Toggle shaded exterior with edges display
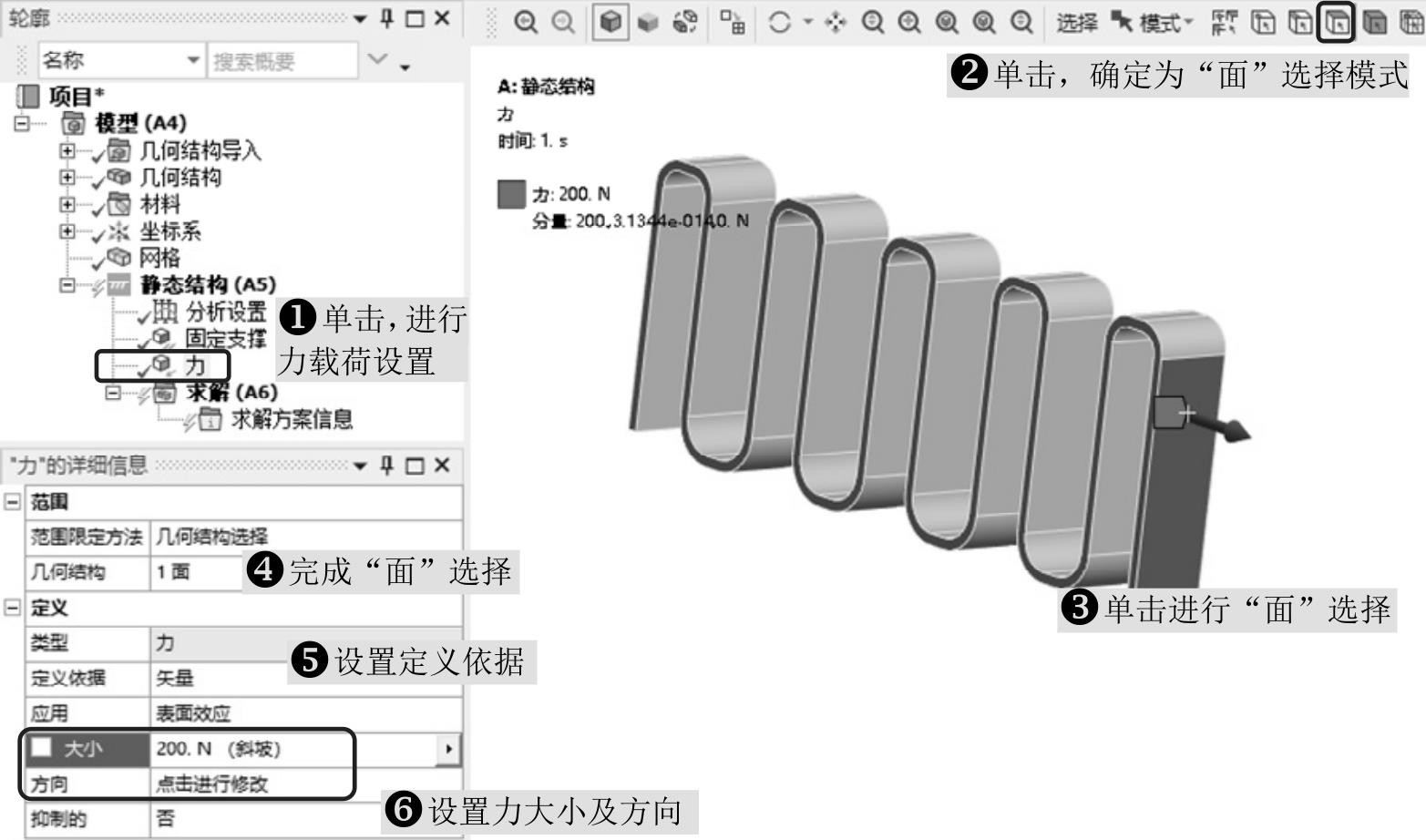 tap(610, 22)
